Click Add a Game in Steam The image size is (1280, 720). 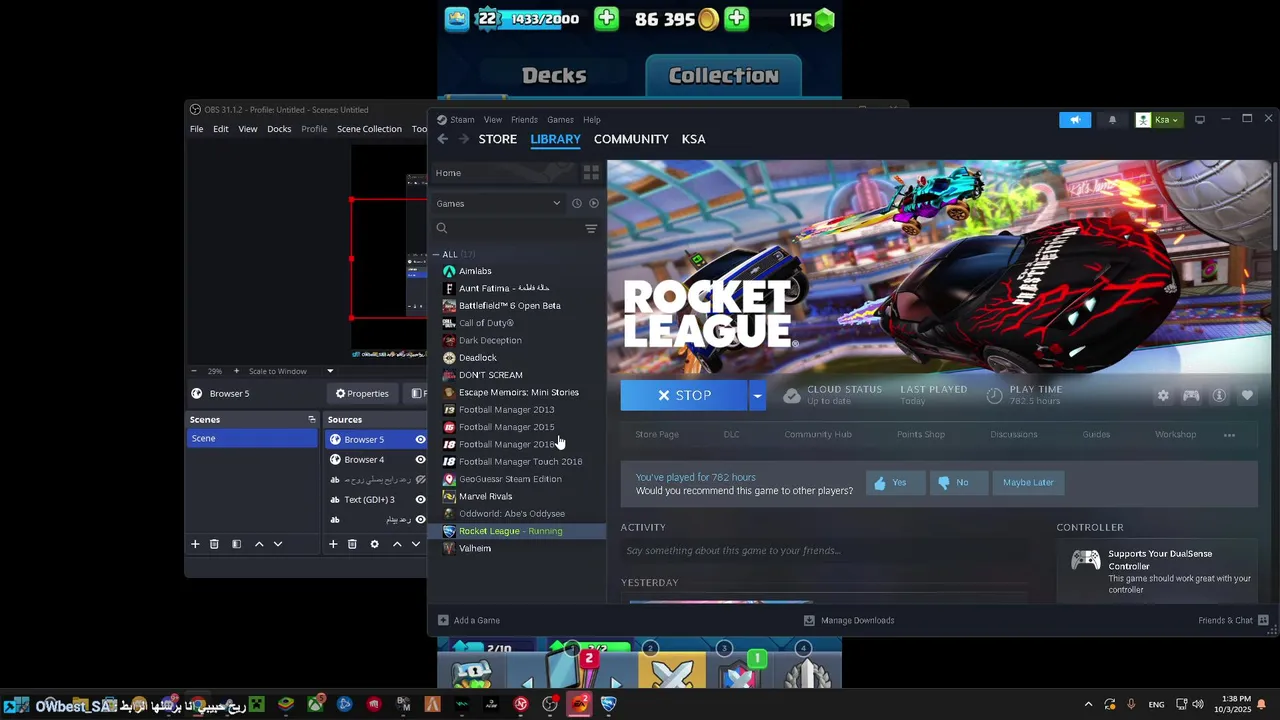469,620
